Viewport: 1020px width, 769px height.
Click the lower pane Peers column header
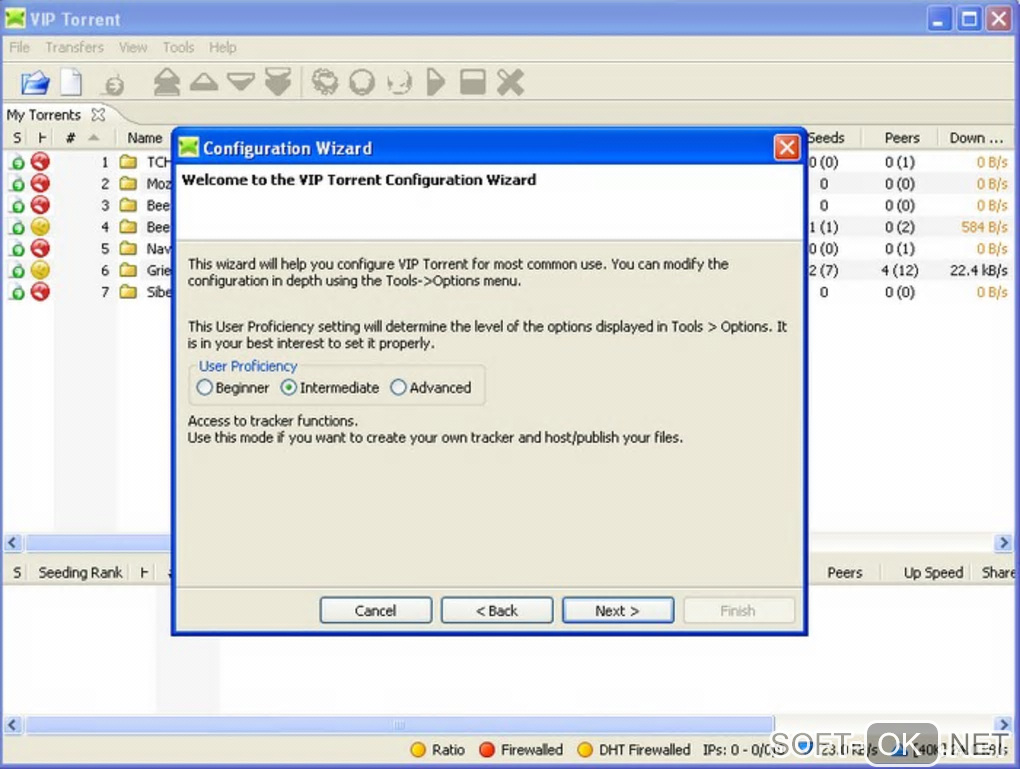[844, 573]
